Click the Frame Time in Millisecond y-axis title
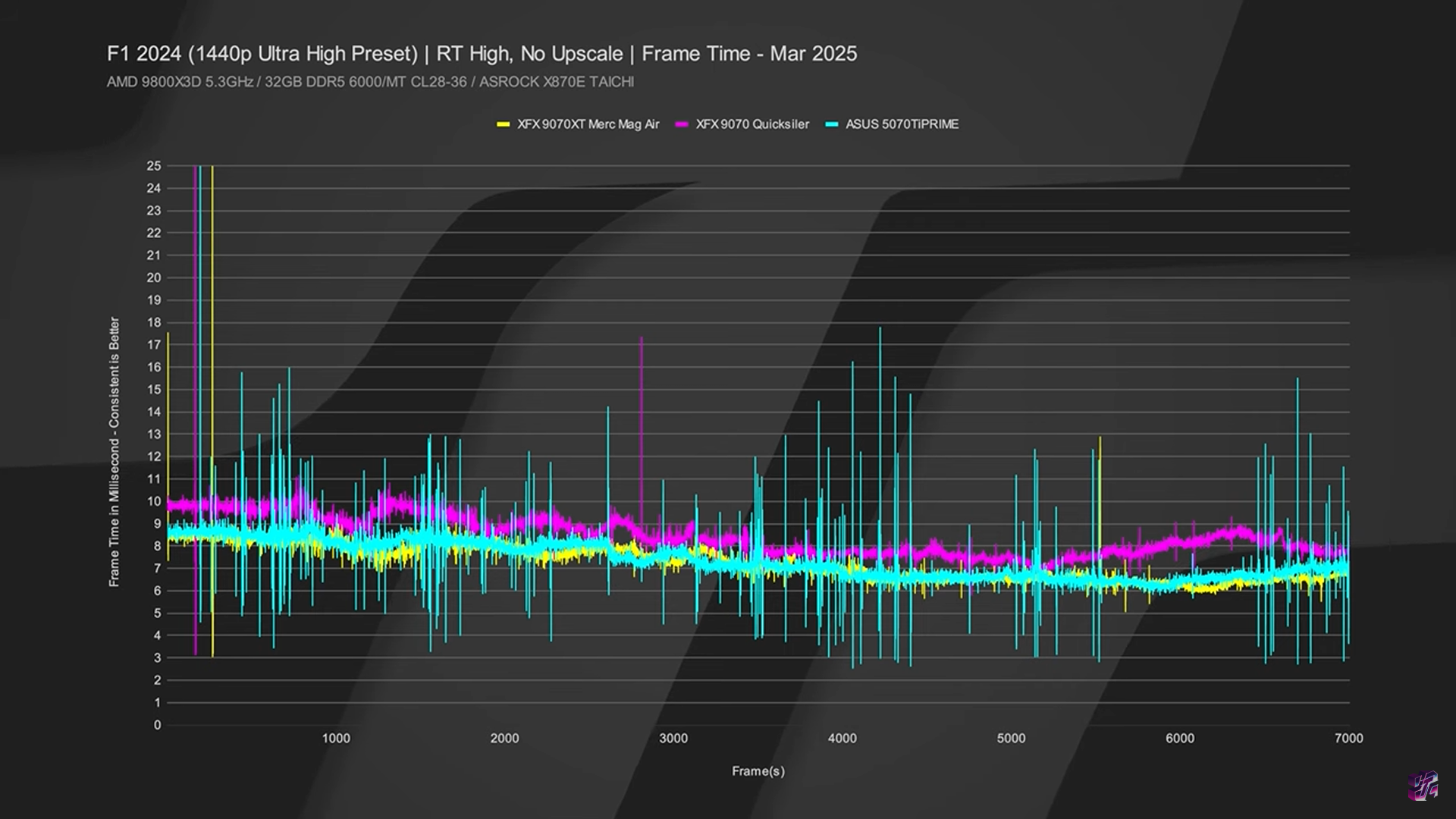The width and height of the screenshot is (1456, 819). click(x=115, y=452)
